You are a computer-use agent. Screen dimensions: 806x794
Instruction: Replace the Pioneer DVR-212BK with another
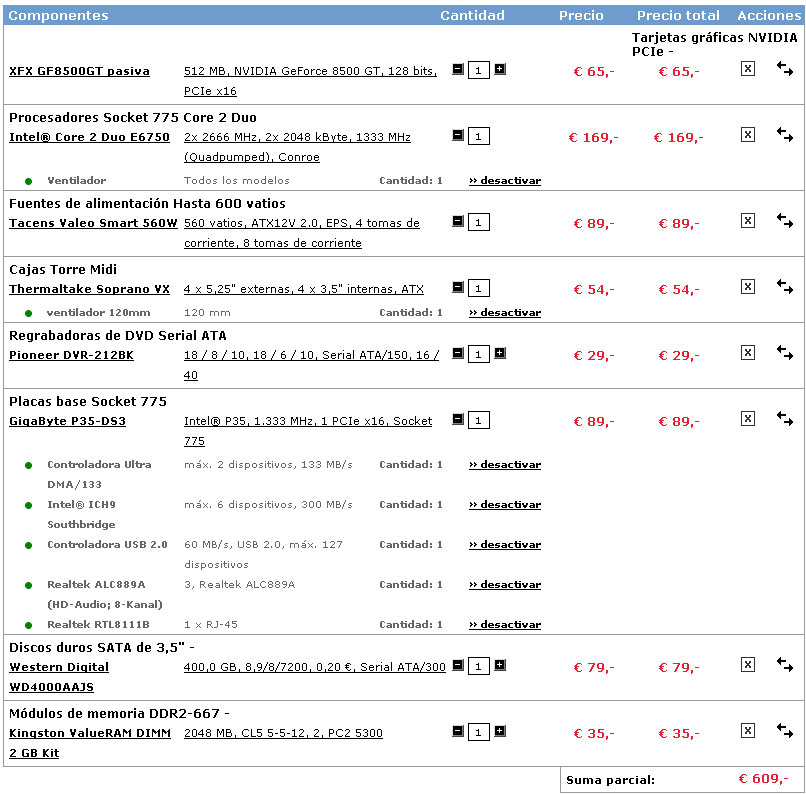[784, 353]
